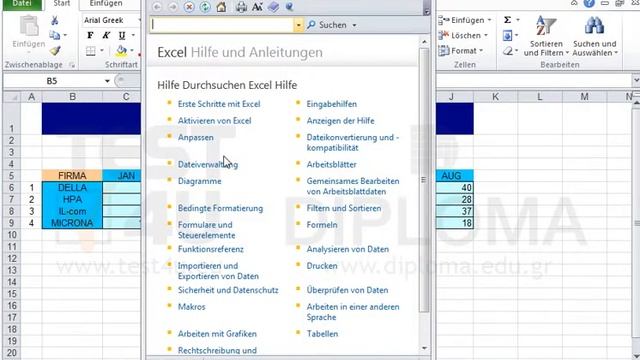Click the cell borders icon
Screen dimensions: 640x360
pyautogui.click(x=91, y=51)
